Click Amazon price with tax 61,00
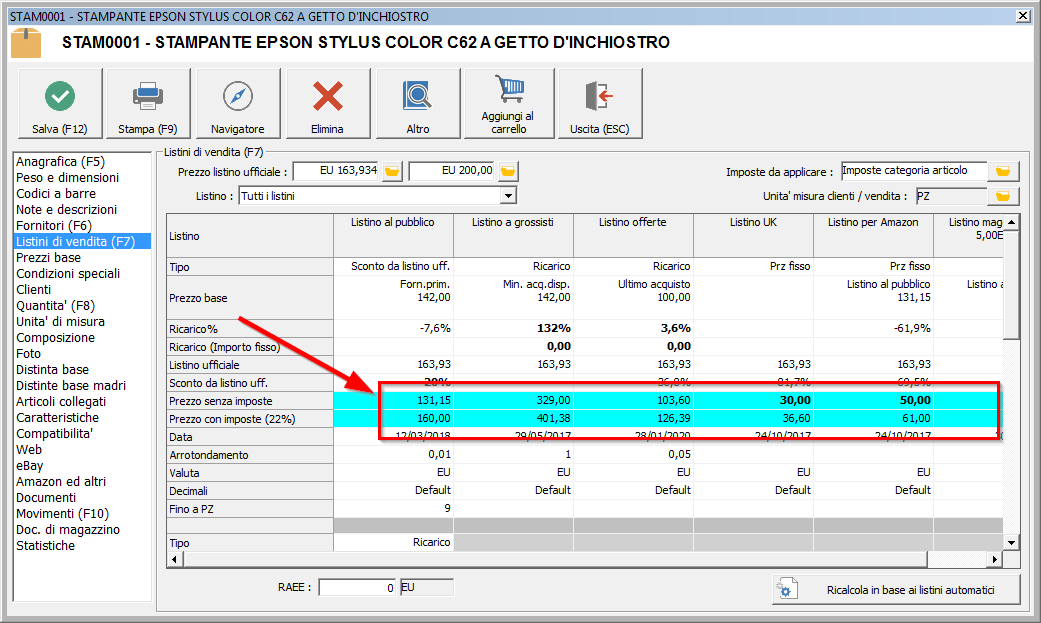 point(874,418)
